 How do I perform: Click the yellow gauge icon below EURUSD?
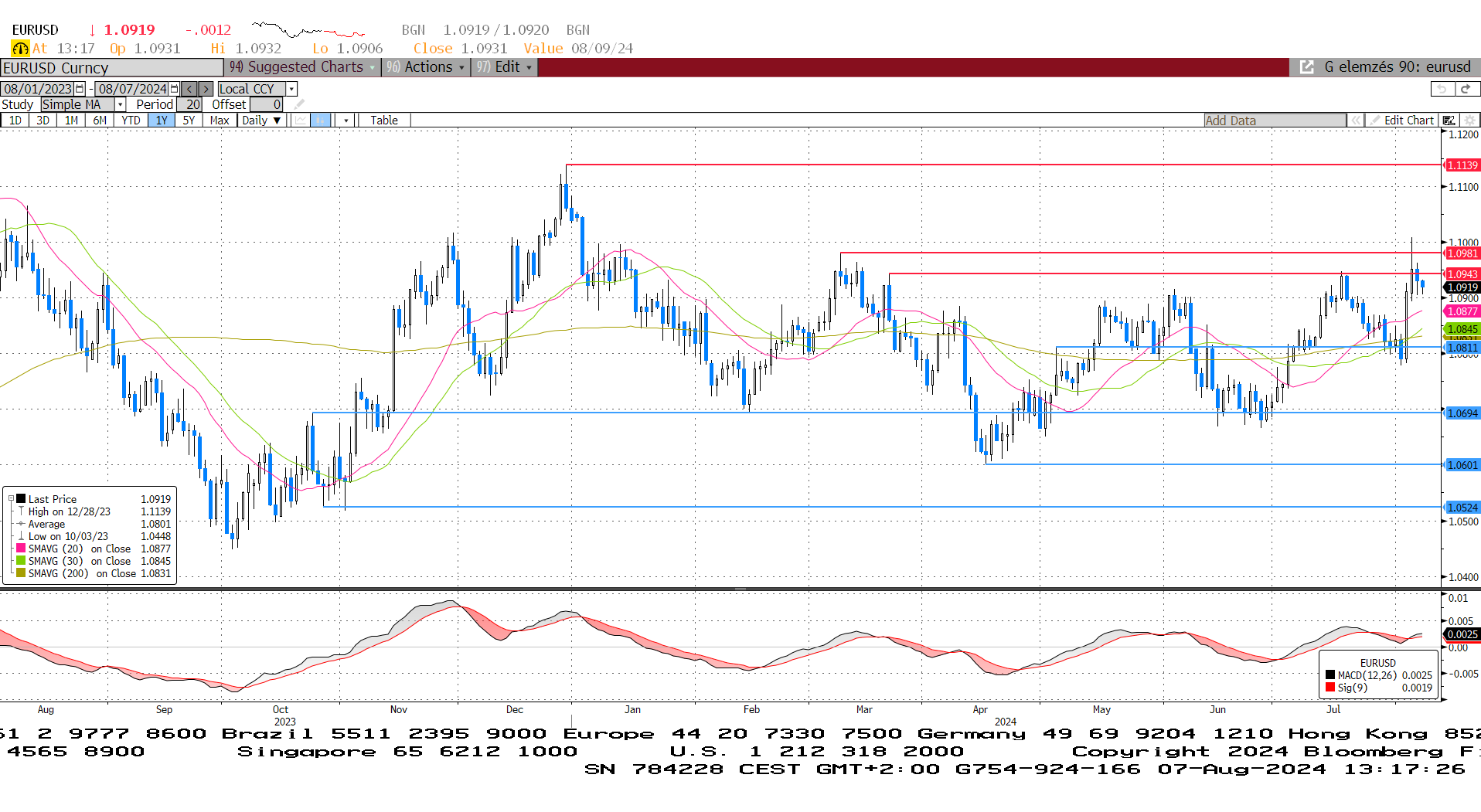[x=20, y=49]
